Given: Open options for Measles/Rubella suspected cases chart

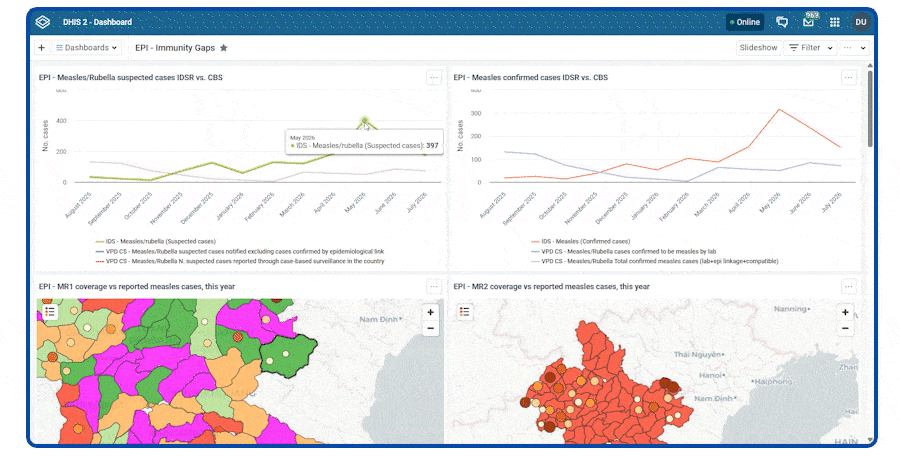Looking at the screenshot, I should tap(434, 77).
